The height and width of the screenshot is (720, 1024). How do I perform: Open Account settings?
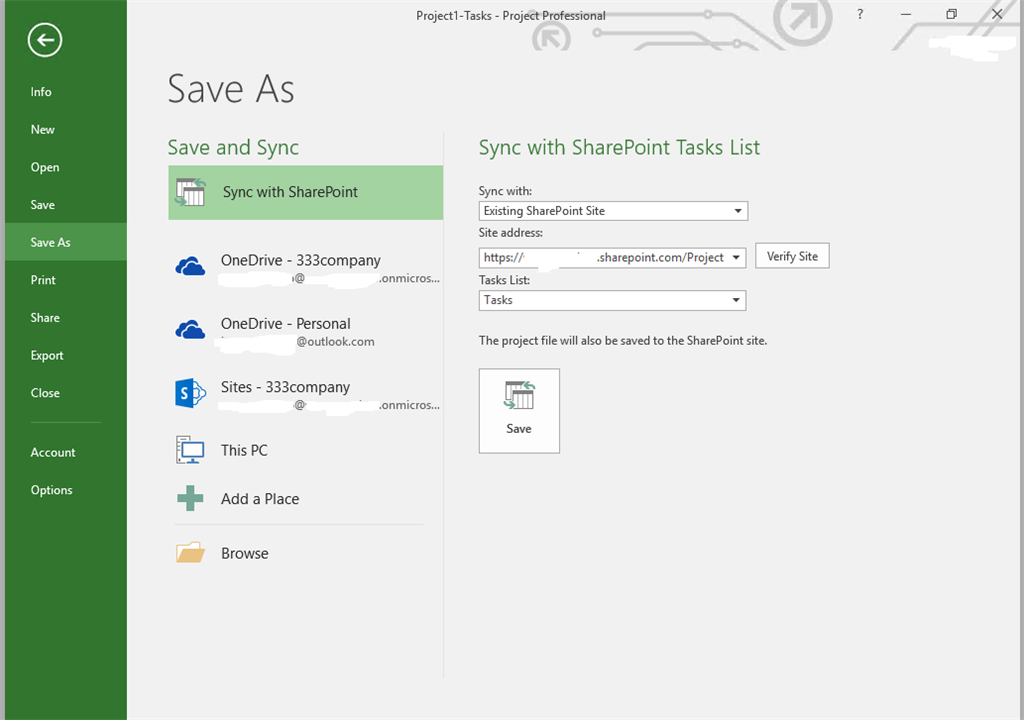(53, 452)
